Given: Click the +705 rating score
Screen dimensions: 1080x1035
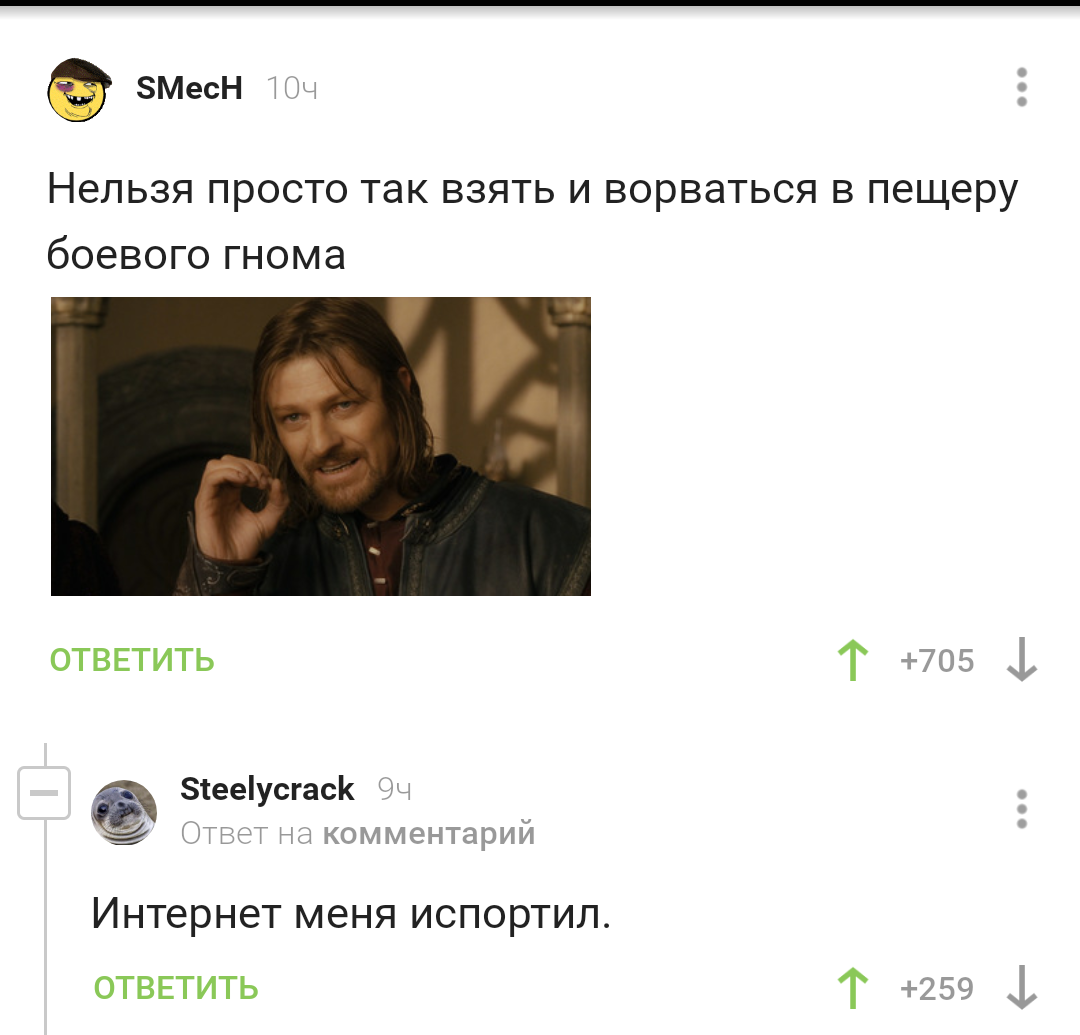Looking at the screenshot, I should click(x=937, y=661).
